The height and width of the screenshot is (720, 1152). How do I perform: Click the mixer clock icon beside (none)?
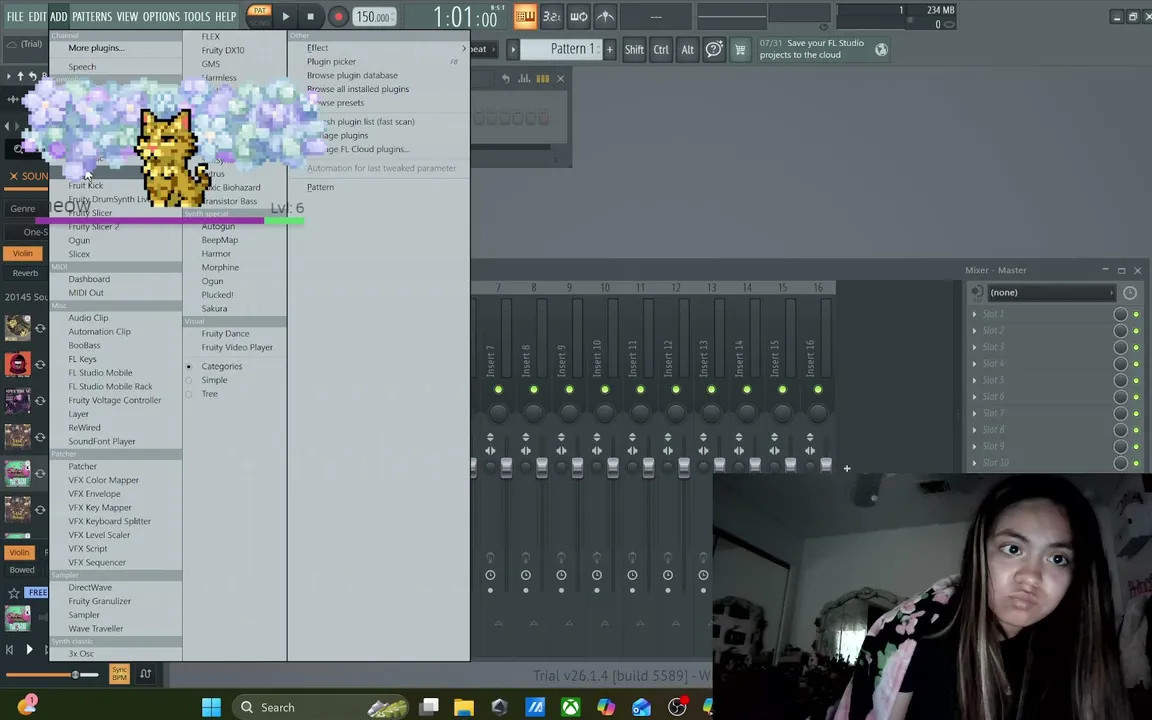(x=1130, y=292)
